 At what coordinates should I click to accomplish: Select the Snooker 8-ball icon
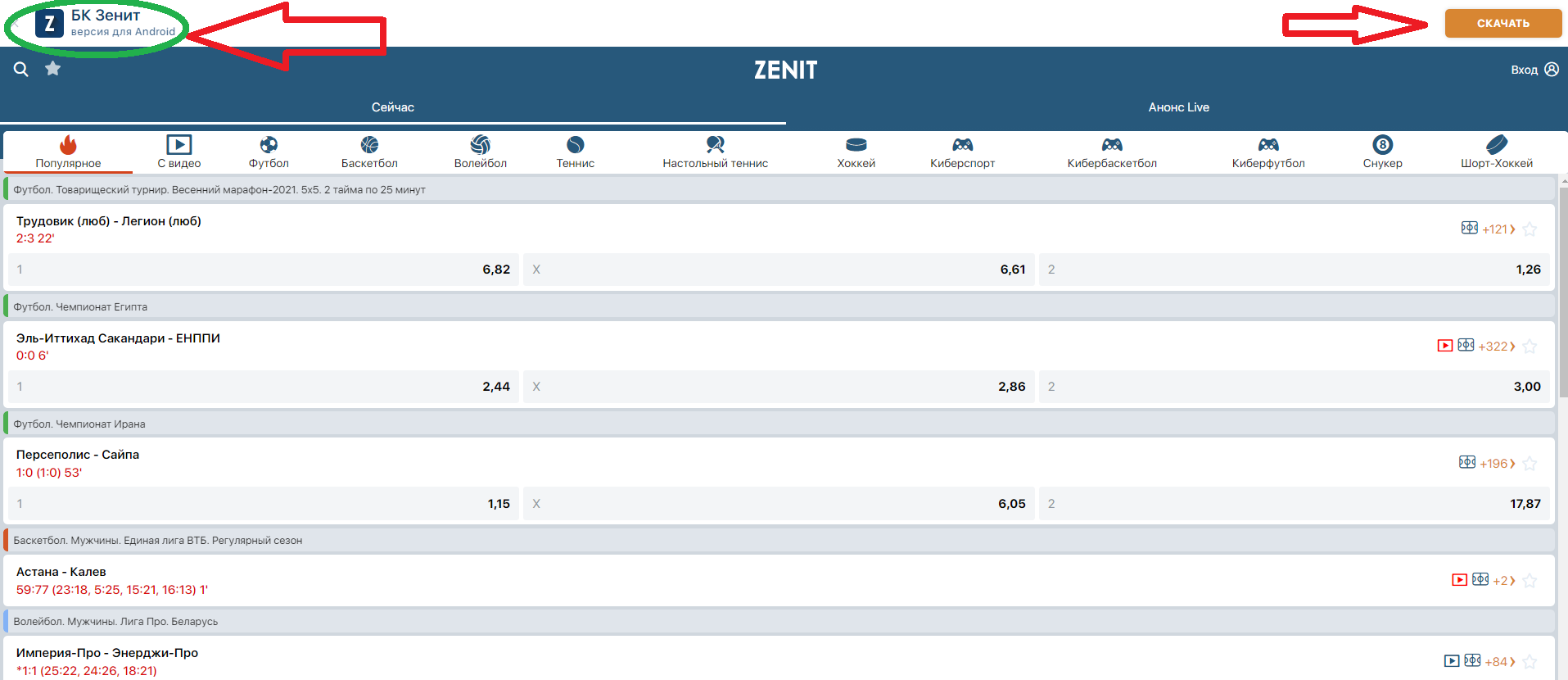click(x=1382, y=146)
